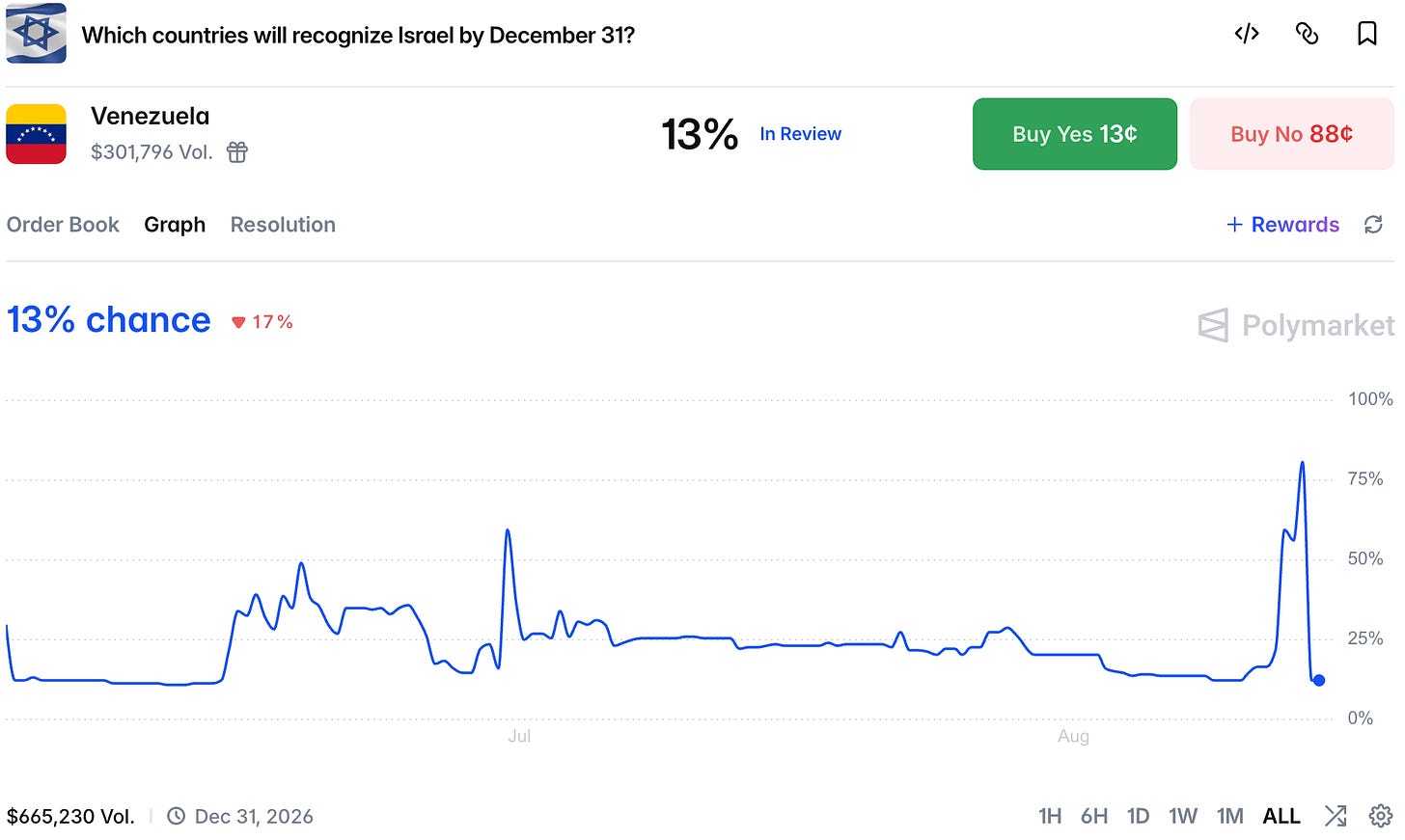
Task: Buy No at 88¢
Action: (x=1291, y=134)
